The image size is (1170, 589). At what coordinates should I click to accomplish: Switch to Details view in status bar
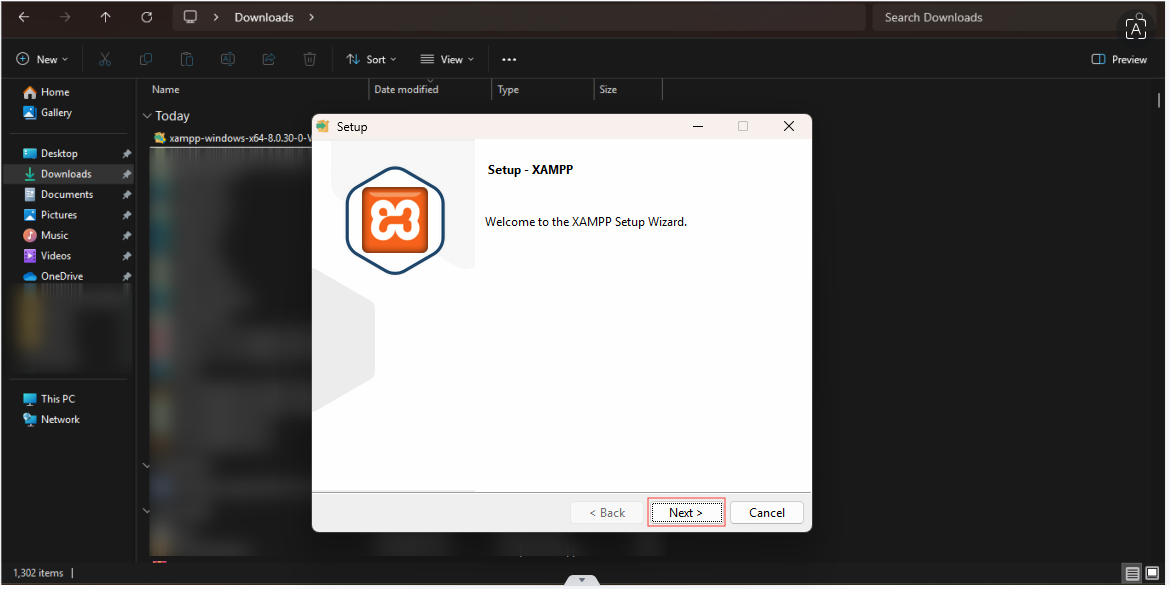pyautogui.click(x=1133, y=573)
